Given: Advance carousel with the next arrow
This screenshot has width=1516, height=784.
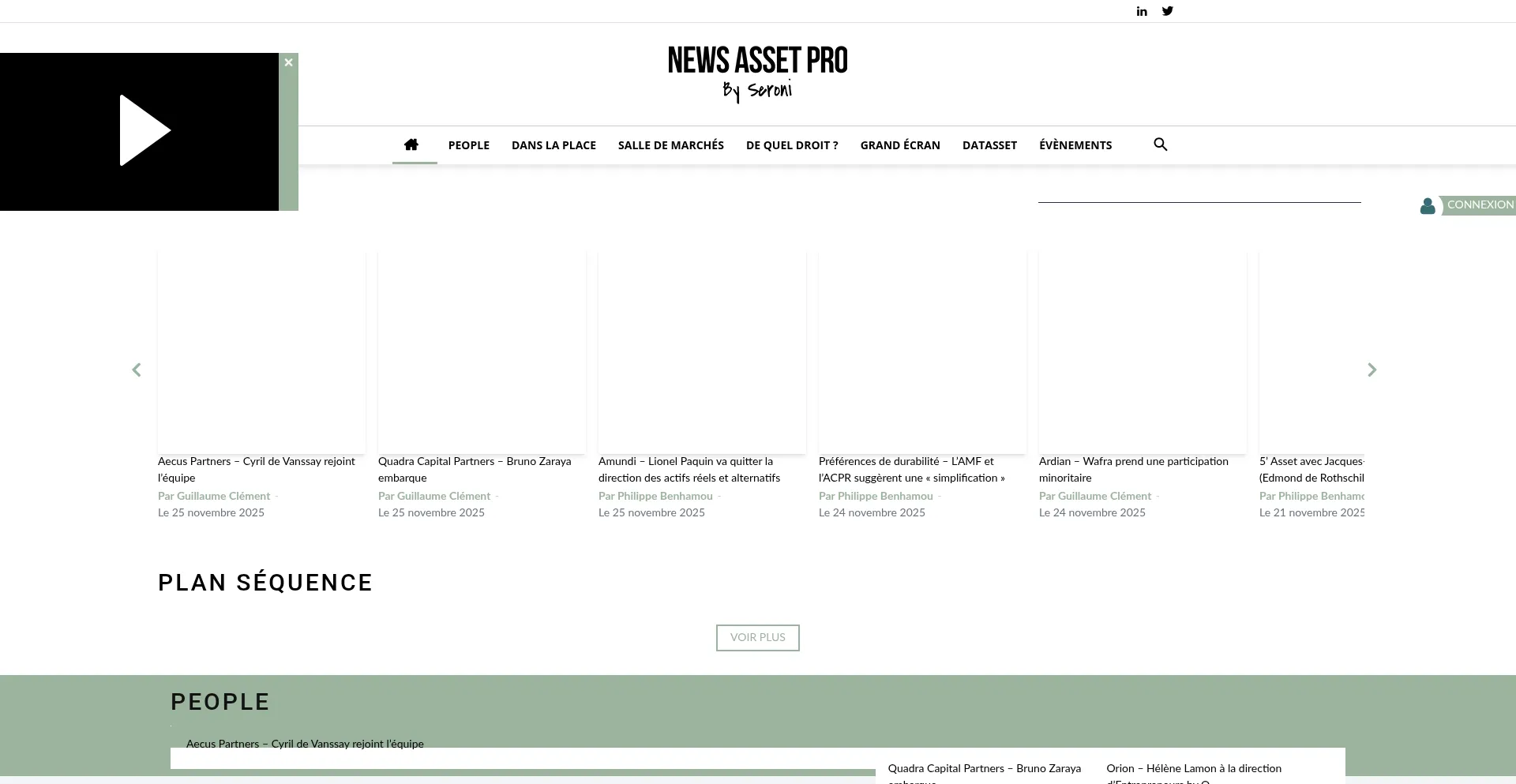Looking at the screenshot, I should (x=1372, y=369).
